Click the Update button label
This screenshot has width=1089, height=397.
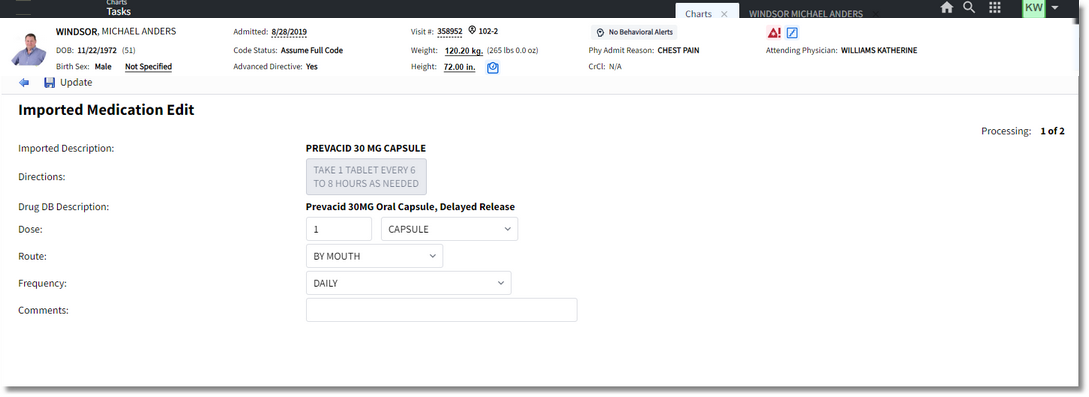[76, 83]
